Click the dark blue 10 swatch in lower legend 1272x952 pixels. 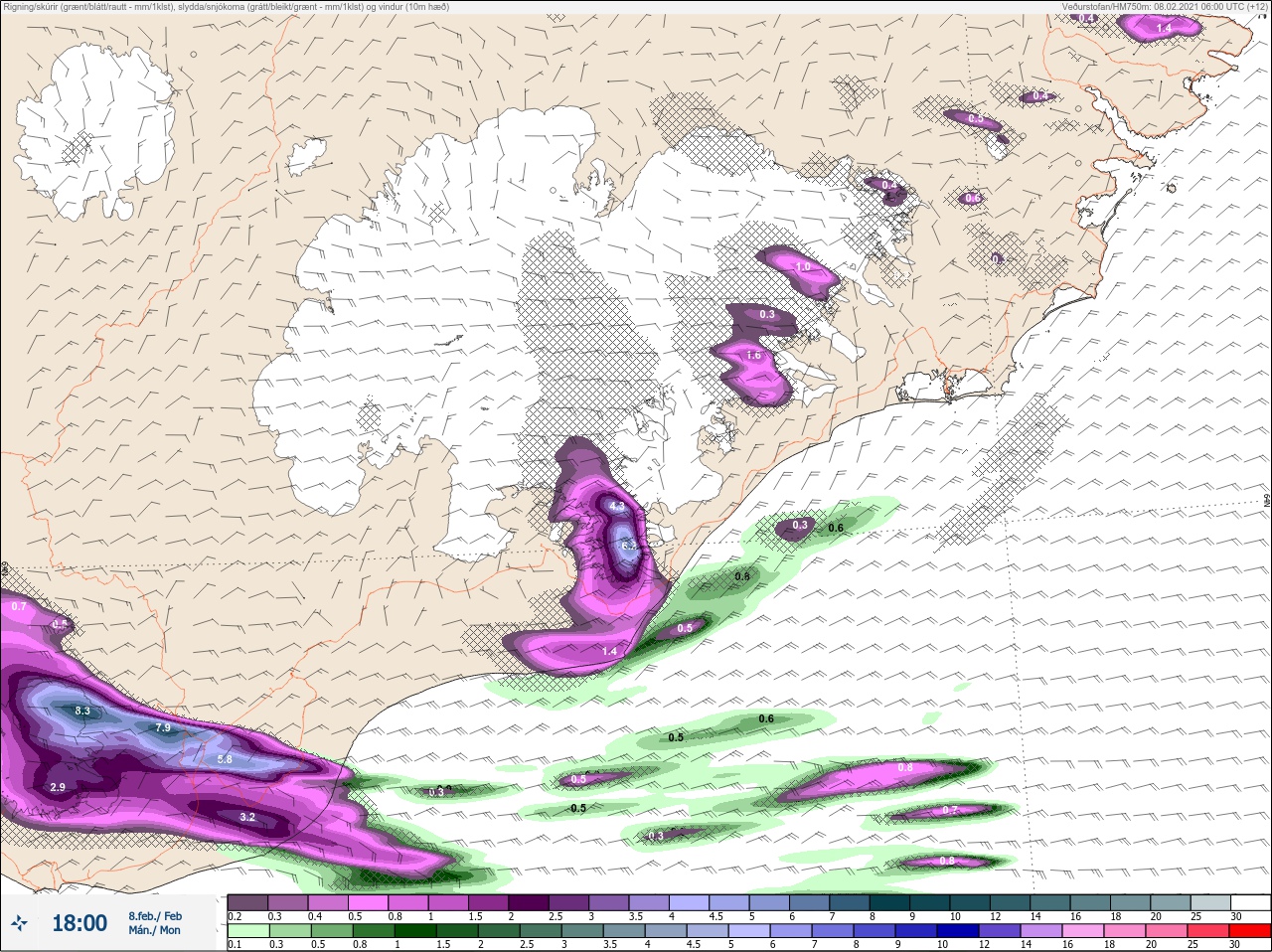pyautogui.click(x=958, y=930)
